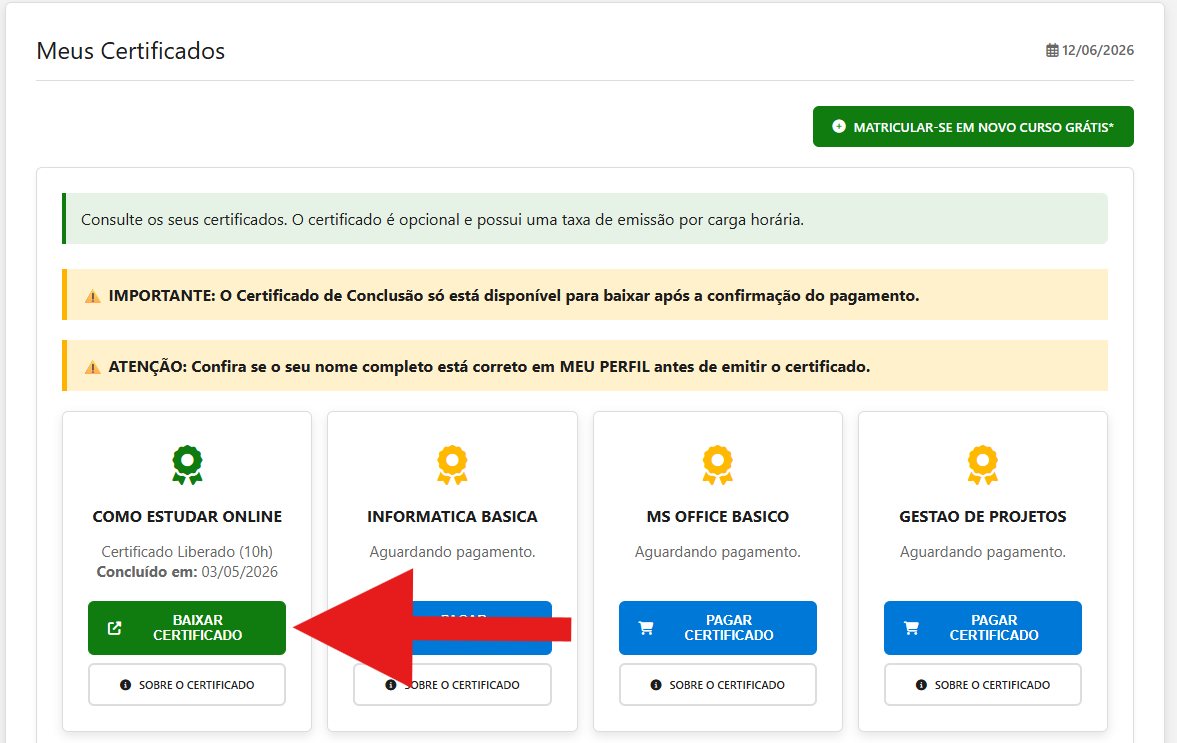Click Aguardando pagamento under Informatica Basica

[x=453, y=552]
